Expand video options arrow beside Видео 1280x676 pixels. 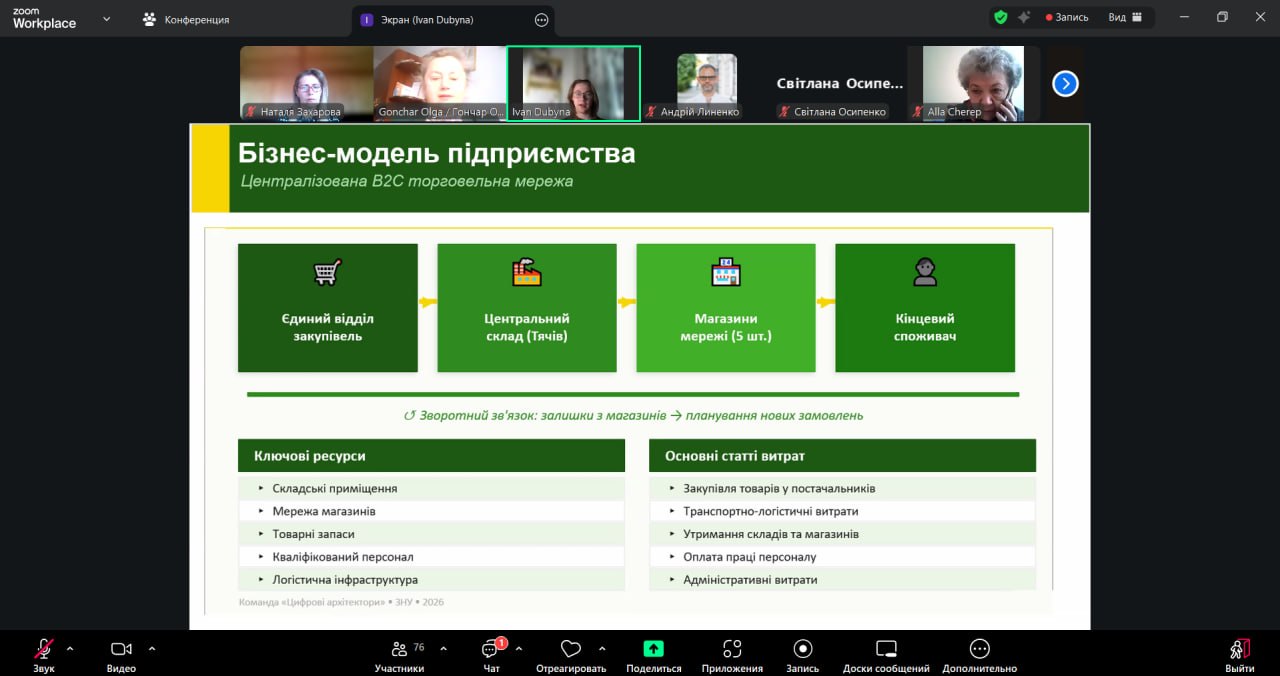coord(152,648)
